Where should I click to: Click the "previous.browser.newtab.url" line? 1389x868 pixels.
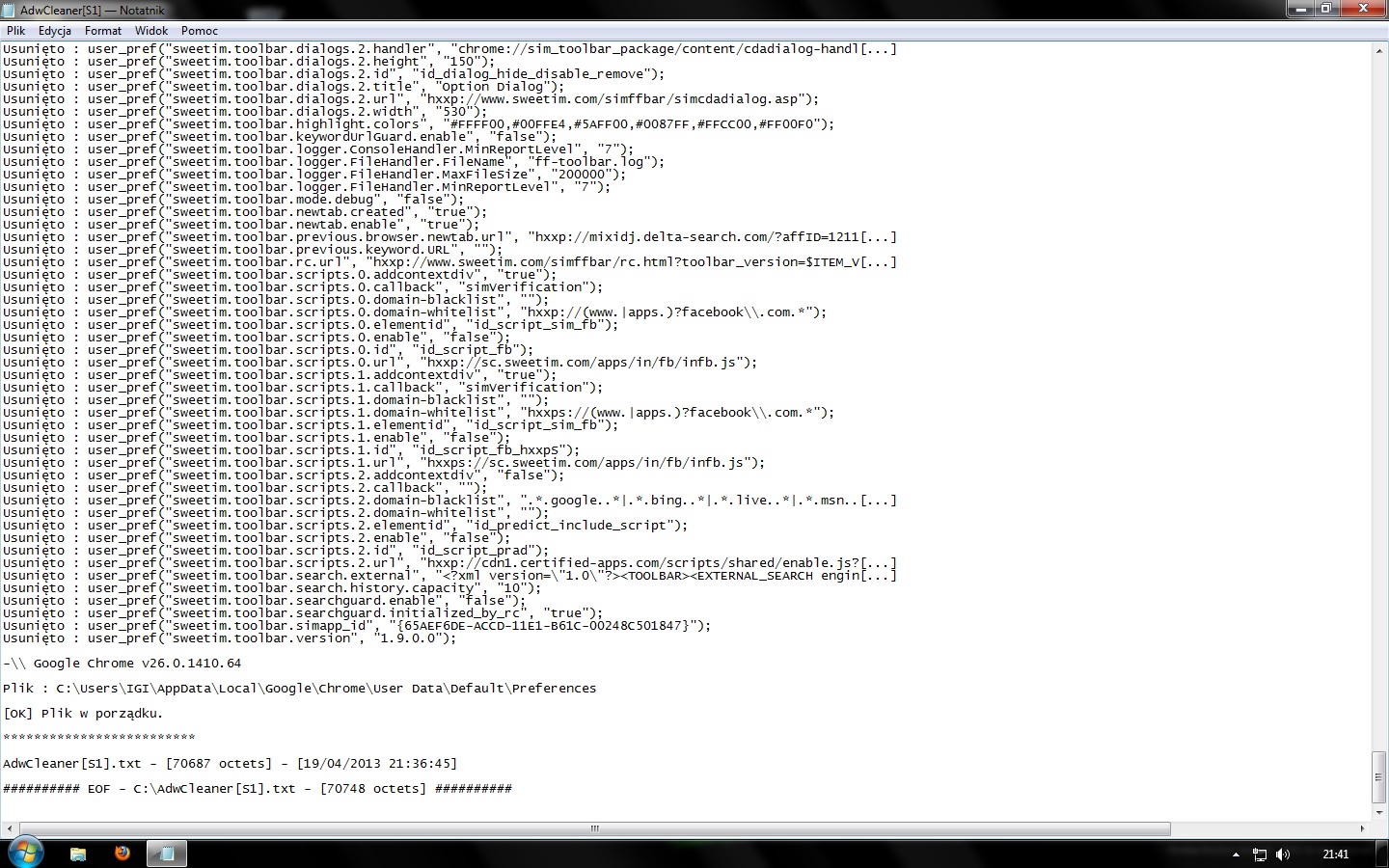point(449,237)
